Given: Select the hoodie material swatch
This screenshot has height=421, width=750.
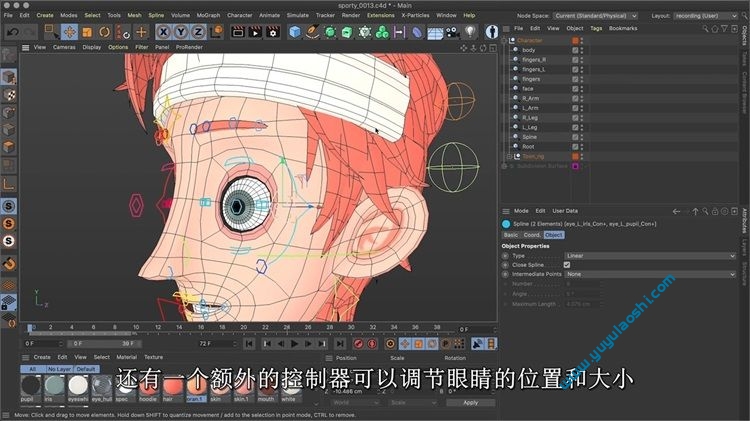Looking at the screenshot, I should pyautogui.click(x=148, y=388).
